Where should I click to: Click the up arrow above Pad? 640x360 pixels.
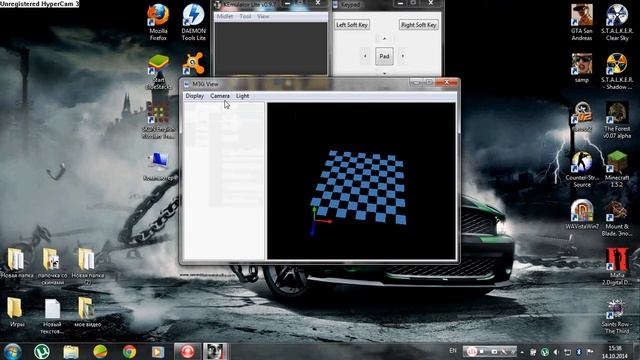point(384,39)
